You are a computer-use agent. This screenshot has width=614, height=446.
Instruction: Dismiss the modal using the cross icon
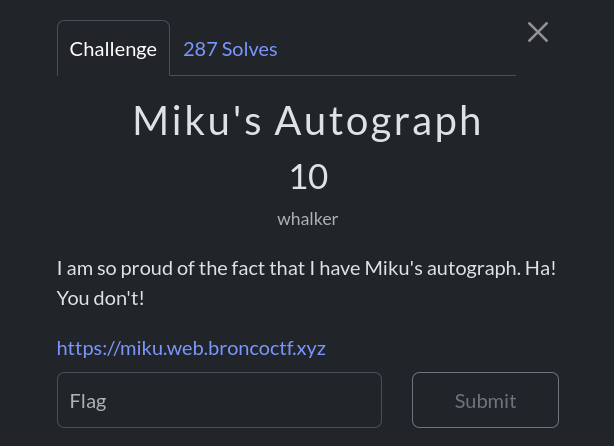pos(538,32)
